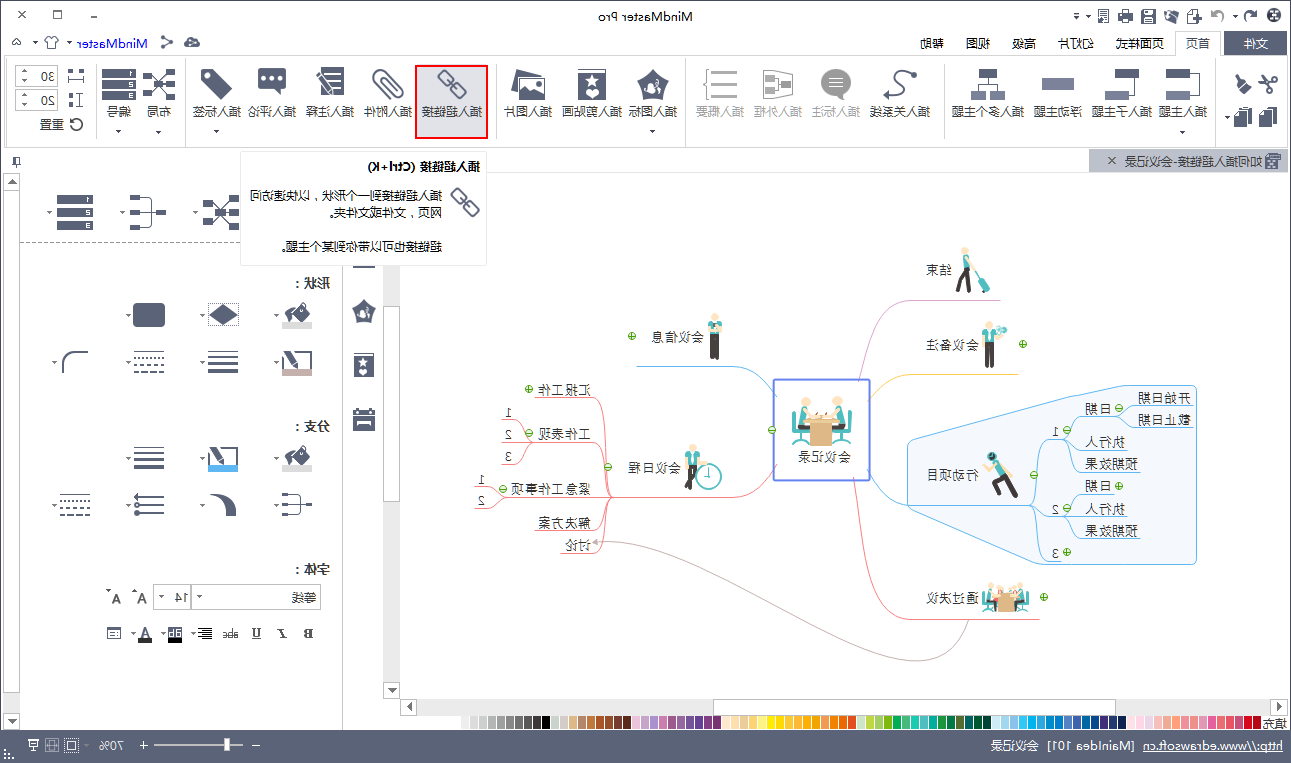The image size is (1291, 763).
Task: Open the font family combo box
Action: click(257, 597)
